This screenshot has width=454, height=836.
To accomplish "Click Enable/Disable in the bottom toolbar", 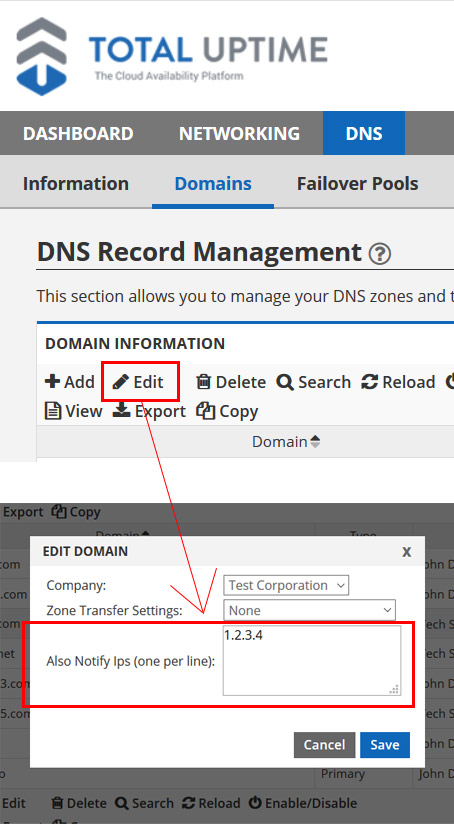I will click(303, 803).
